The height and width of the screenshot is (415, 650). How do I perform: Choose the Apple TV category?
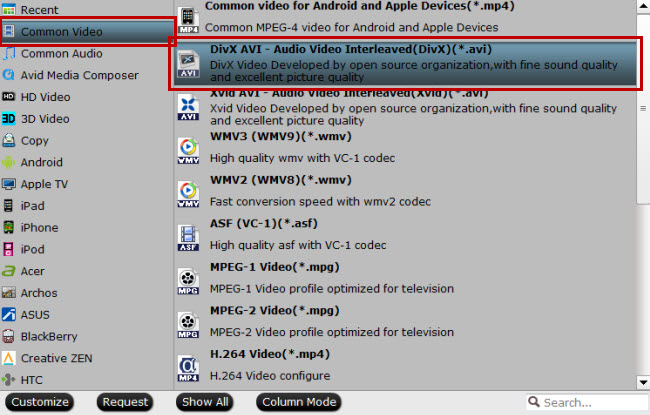44,184
